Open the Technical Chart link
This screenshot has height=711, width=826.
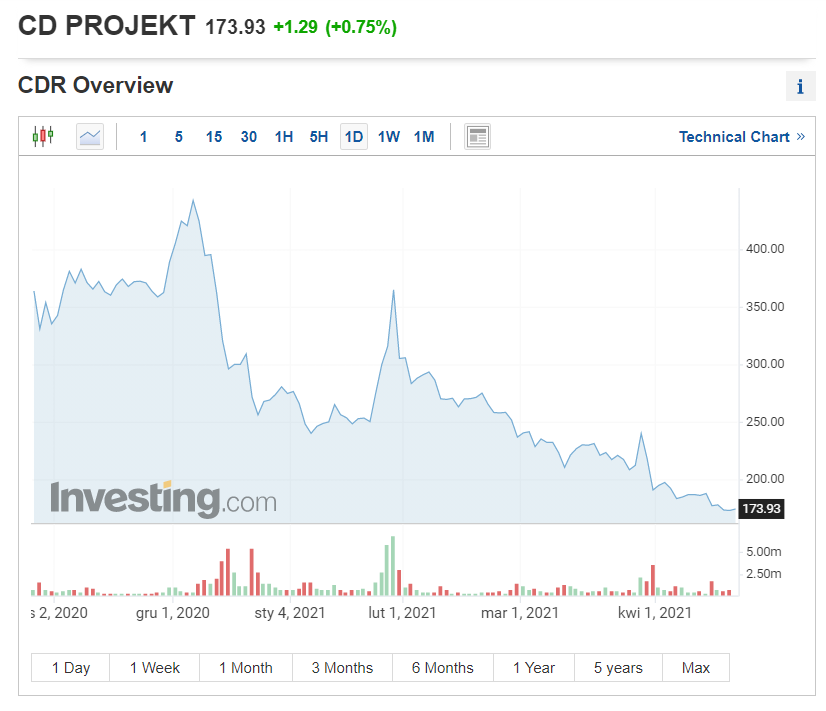coord(742,137)
